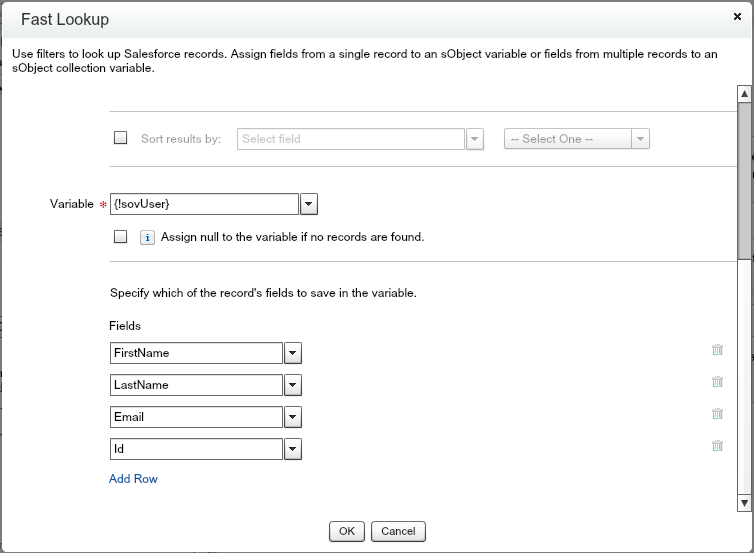Click info icon next to Assign null
Screen dimensions: 754x553
pos(146,238)
